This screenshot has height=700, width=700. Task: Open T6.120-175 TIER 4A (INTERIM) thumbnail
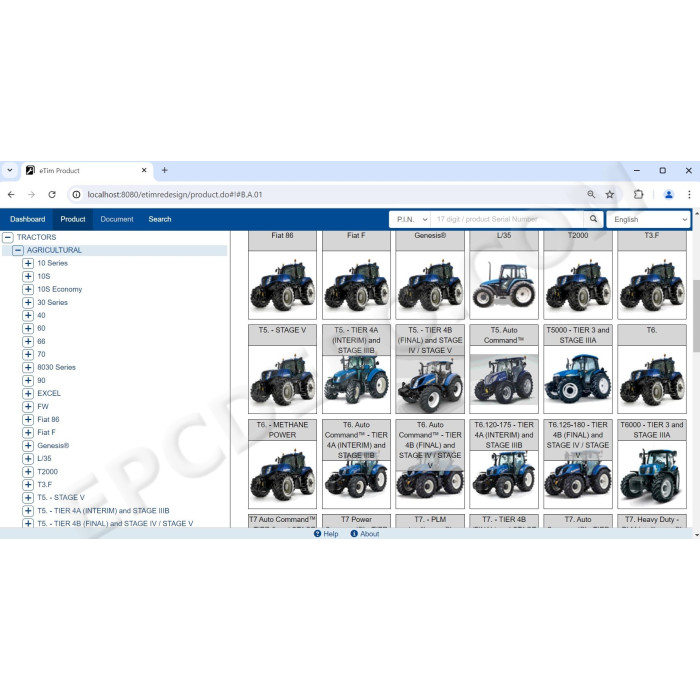coord(504,479)
